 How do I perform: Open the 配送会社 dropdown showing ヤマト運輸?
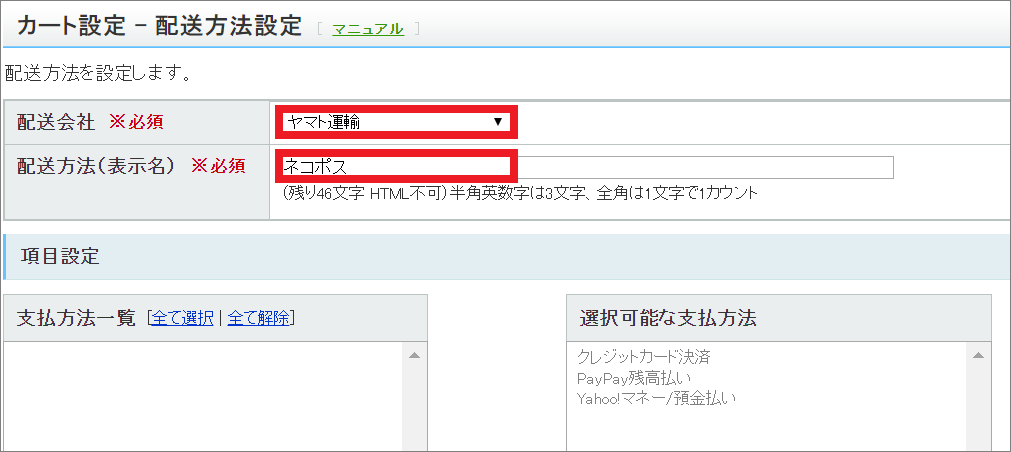coord(395,122)
